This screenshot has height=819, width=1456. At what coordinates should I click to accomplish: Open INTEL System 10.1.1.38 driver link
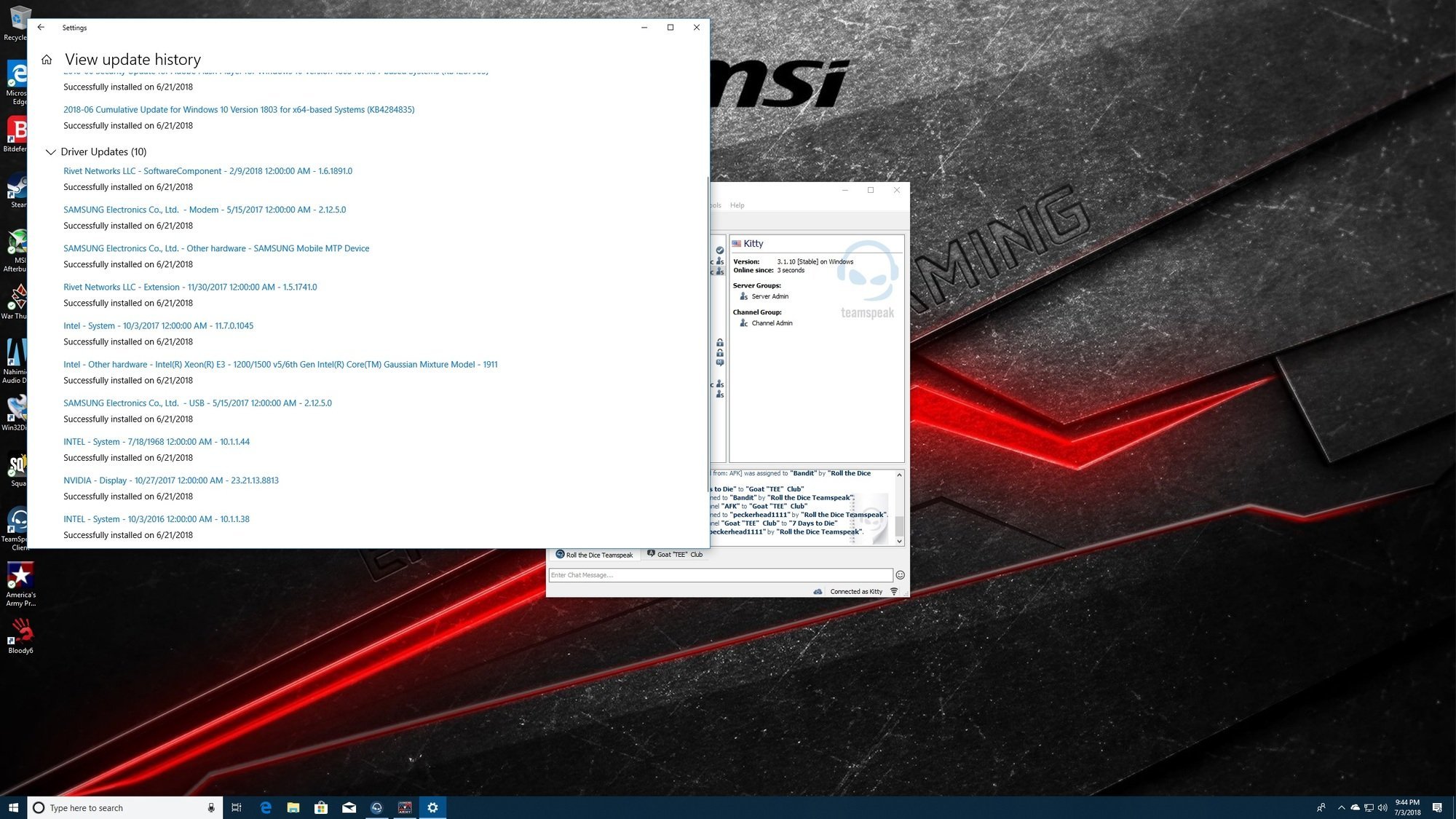(157, 519)
